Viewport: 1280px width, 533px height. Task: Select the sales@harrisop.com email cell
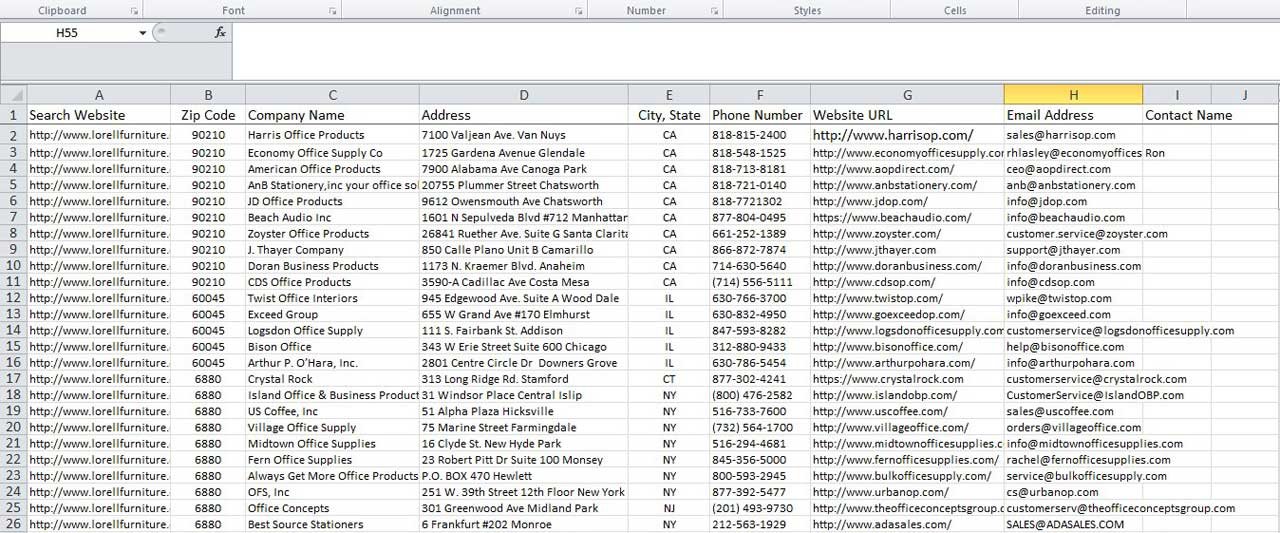pyautogui.click(x=1073, y=135)
